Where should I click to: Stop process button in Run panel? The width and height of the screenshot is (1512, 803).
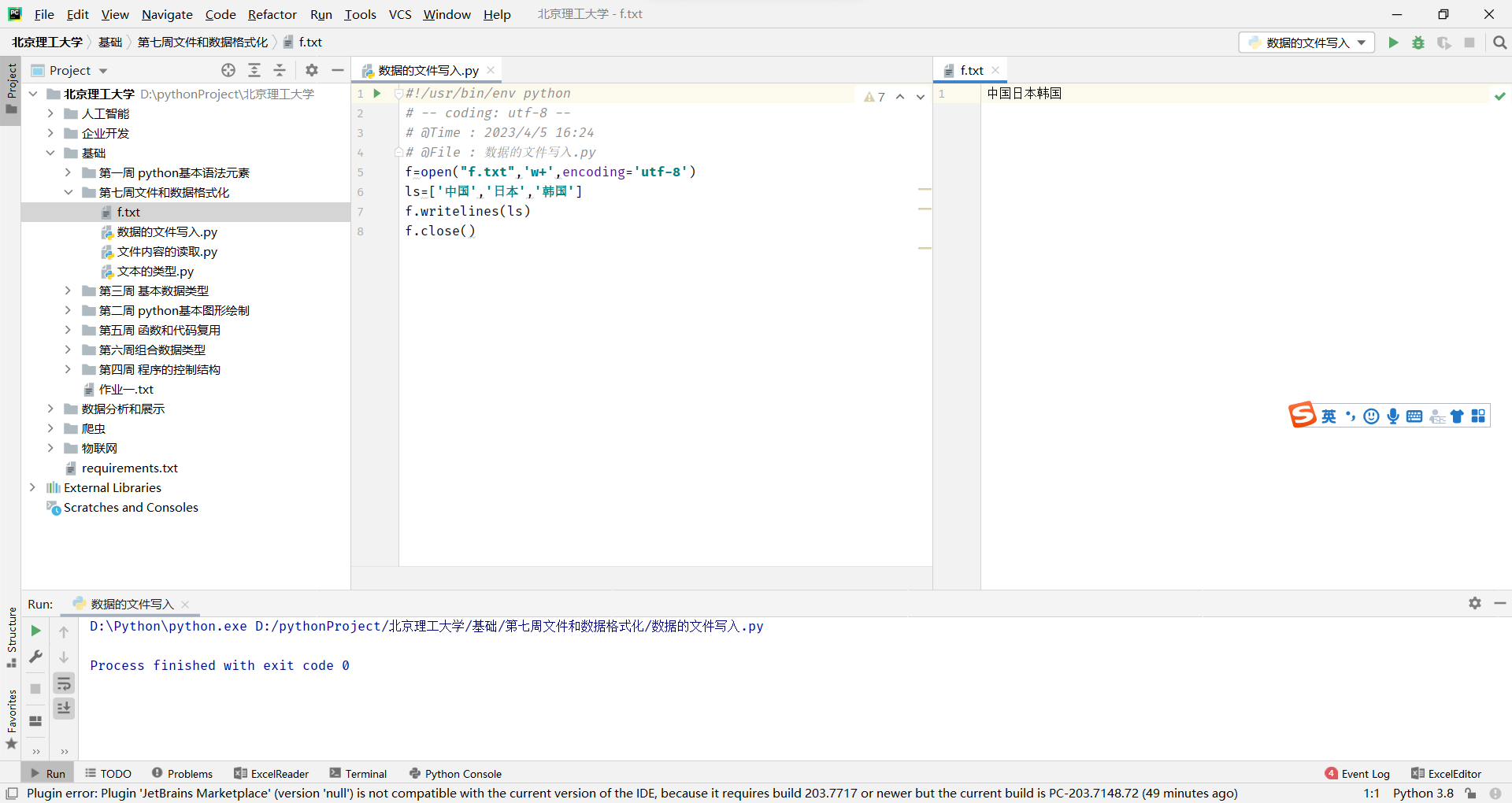pyautogui.click(x=35, y=688)
